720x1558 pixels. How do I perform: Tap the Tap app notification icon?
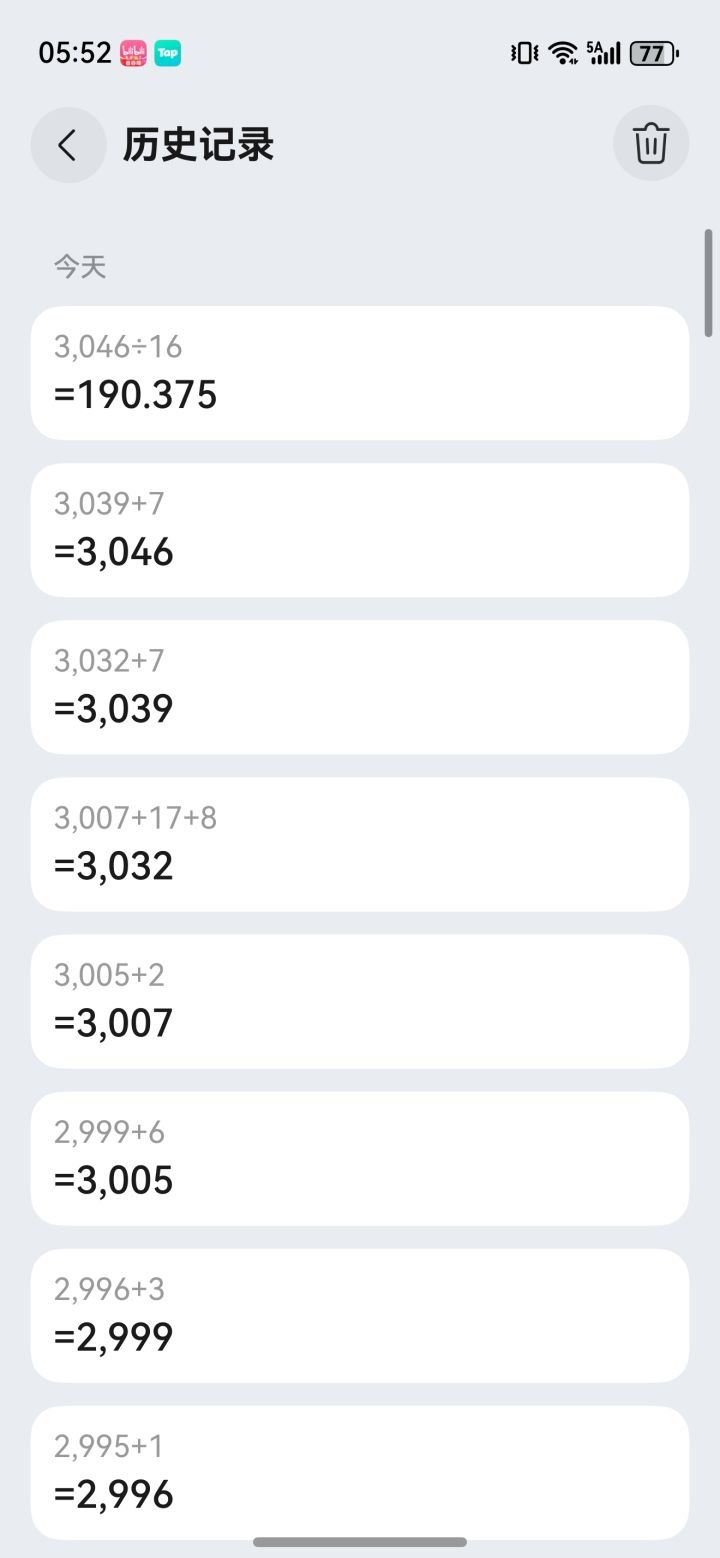168,53
